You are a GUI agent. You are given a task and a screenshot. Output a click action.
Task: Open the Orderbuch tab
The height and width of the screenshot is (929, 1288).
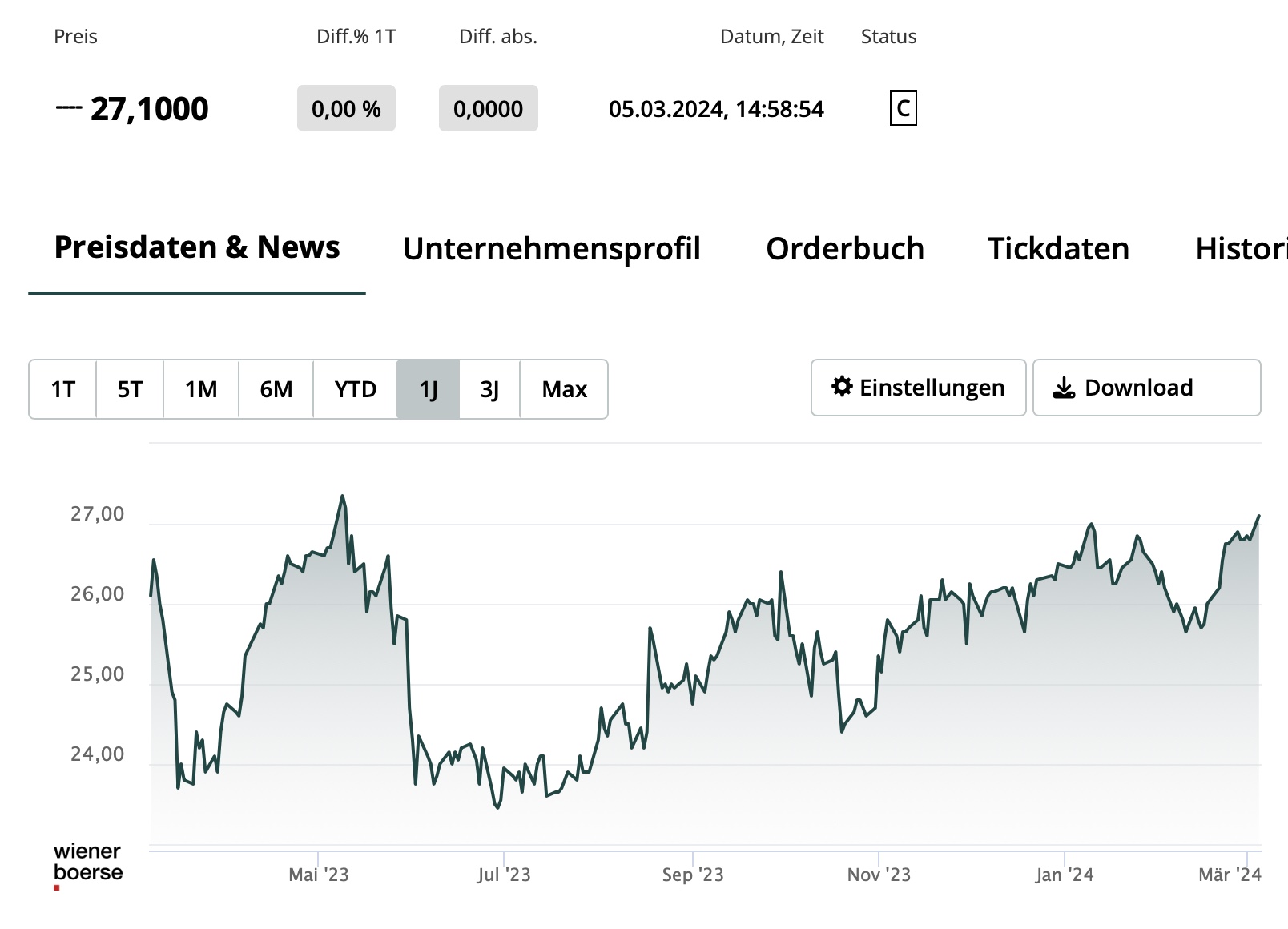(845, 249)
